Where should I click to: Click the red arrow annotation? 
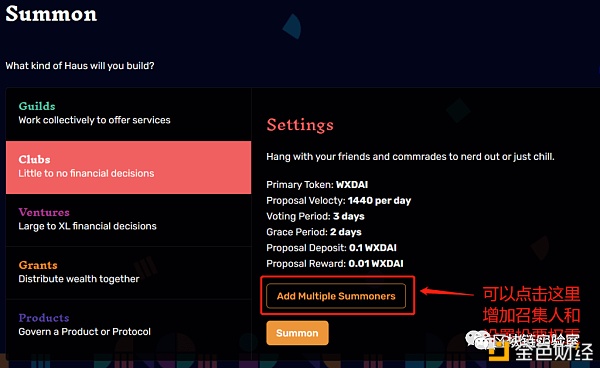coord(447,293)
